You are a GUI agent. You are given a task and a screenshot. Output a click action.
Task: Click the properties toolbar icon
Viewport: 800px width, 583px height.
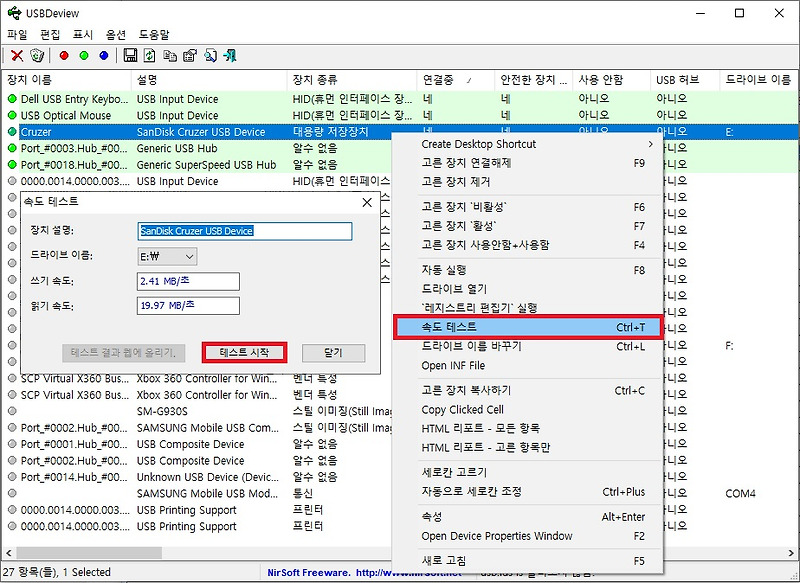[x=190, y=56]
